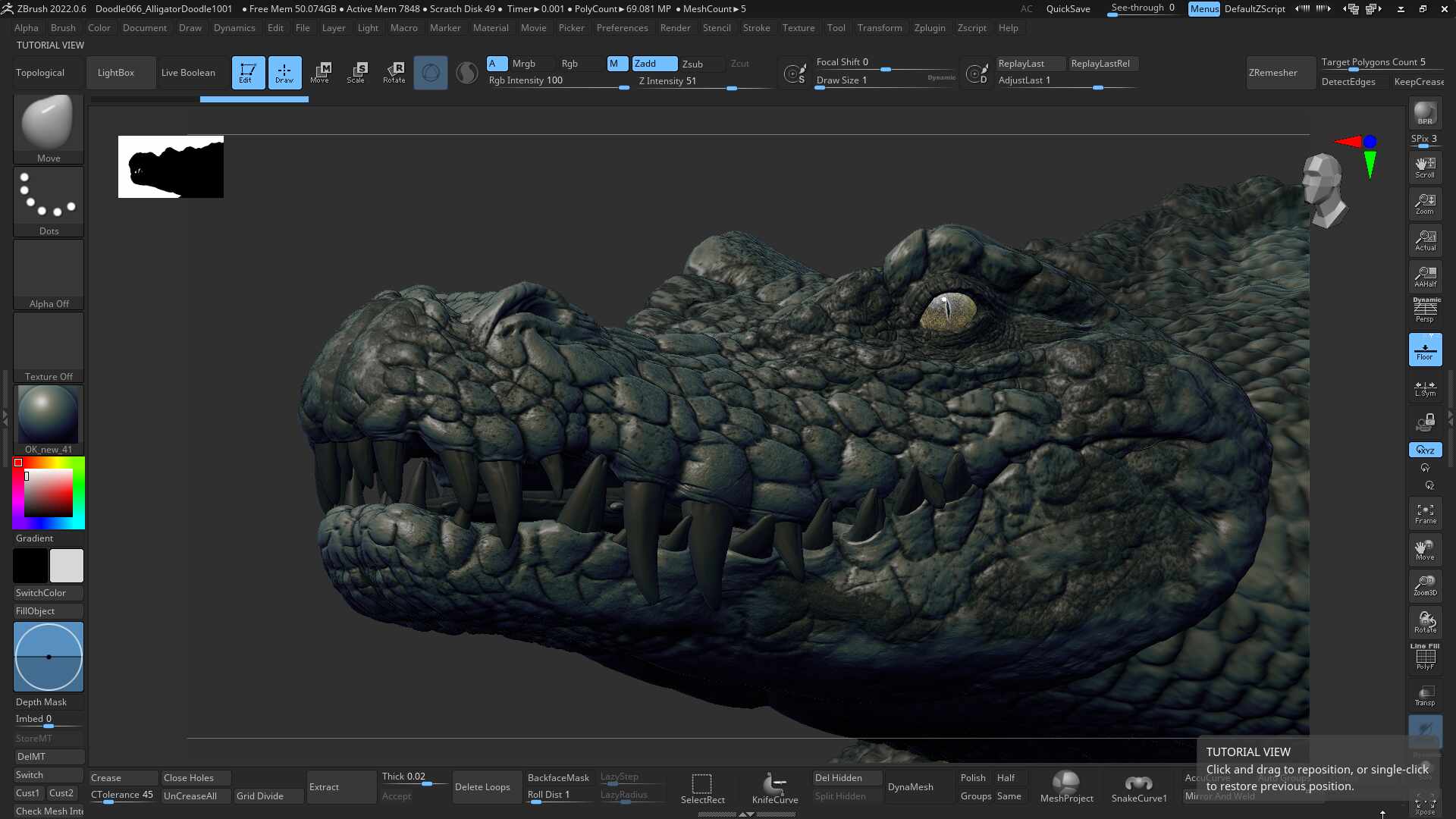Select the Draw mode icon
1456x819 pixels.
point(284,73)
